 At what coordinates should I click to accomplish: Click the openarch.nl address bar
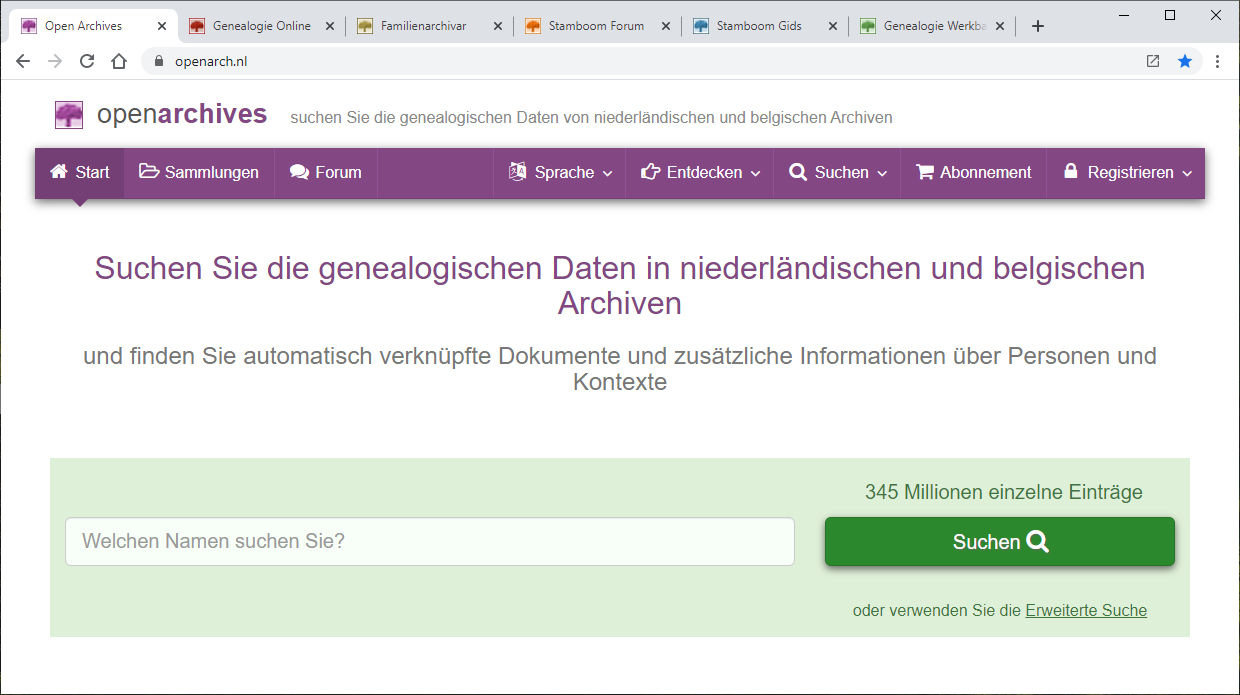(640, 61)
